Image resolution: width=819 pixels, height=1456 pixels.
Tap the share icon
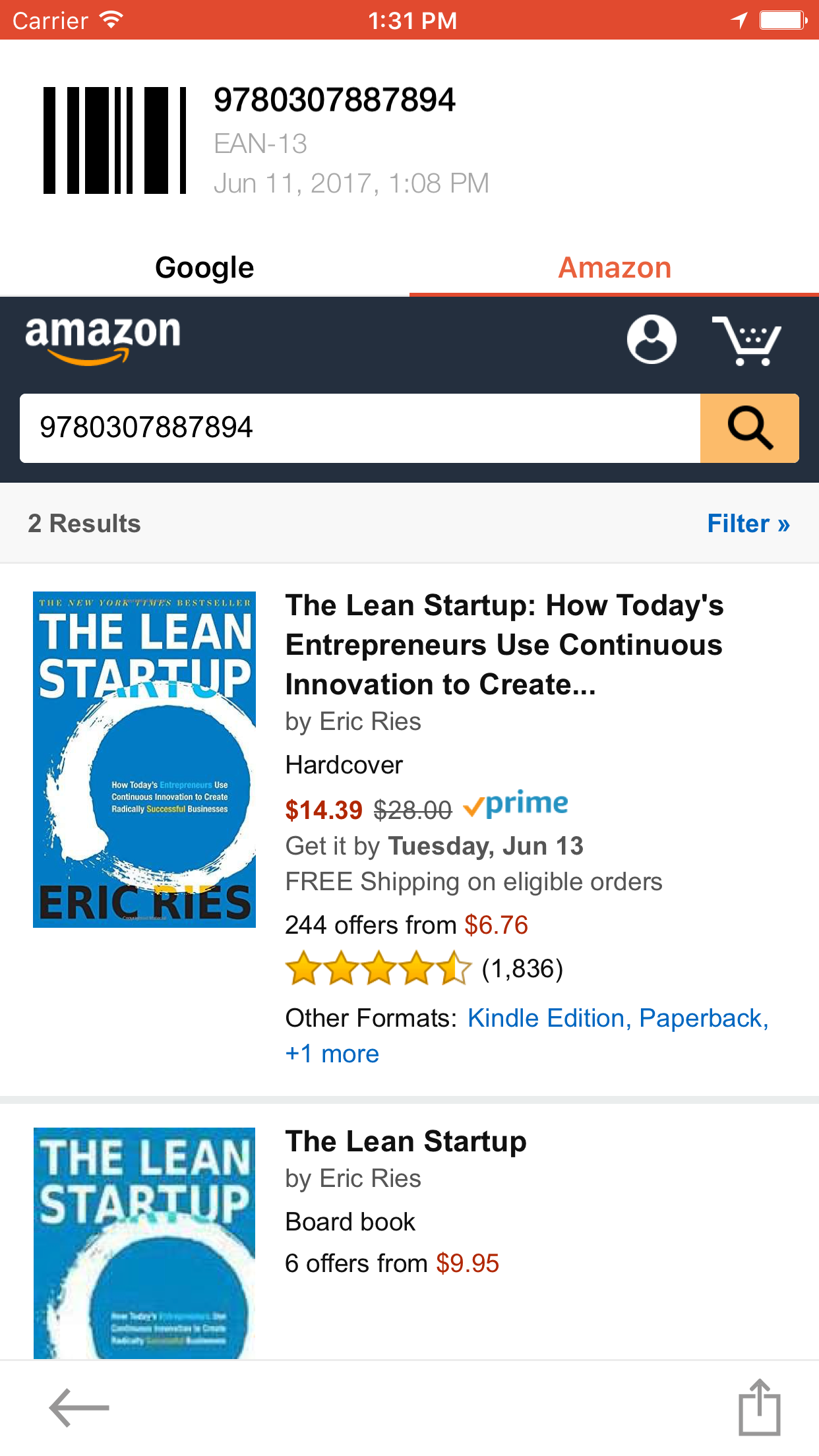click(759, 1407)
